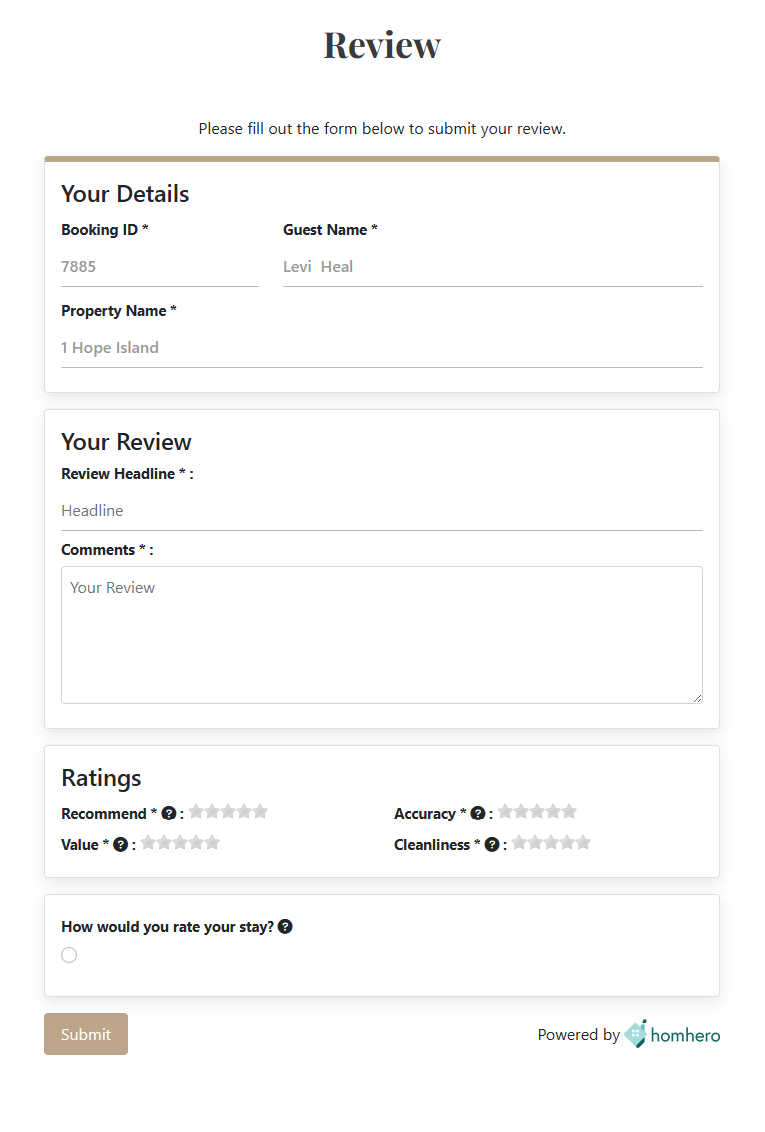Click the Submit button
Screen dimensions: 765x1132
click(86, 1034)
